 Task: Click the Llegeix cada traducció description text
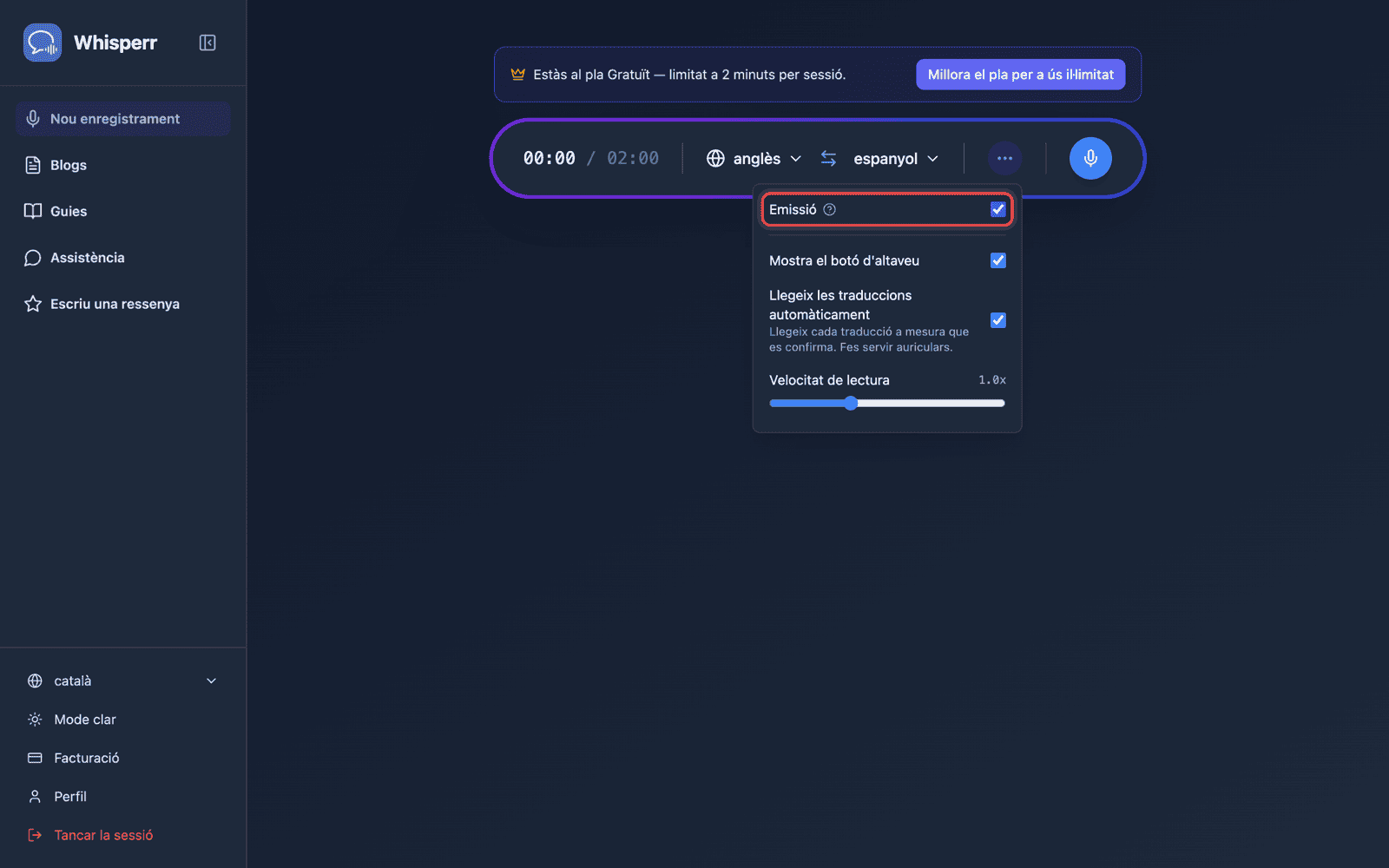869,339
